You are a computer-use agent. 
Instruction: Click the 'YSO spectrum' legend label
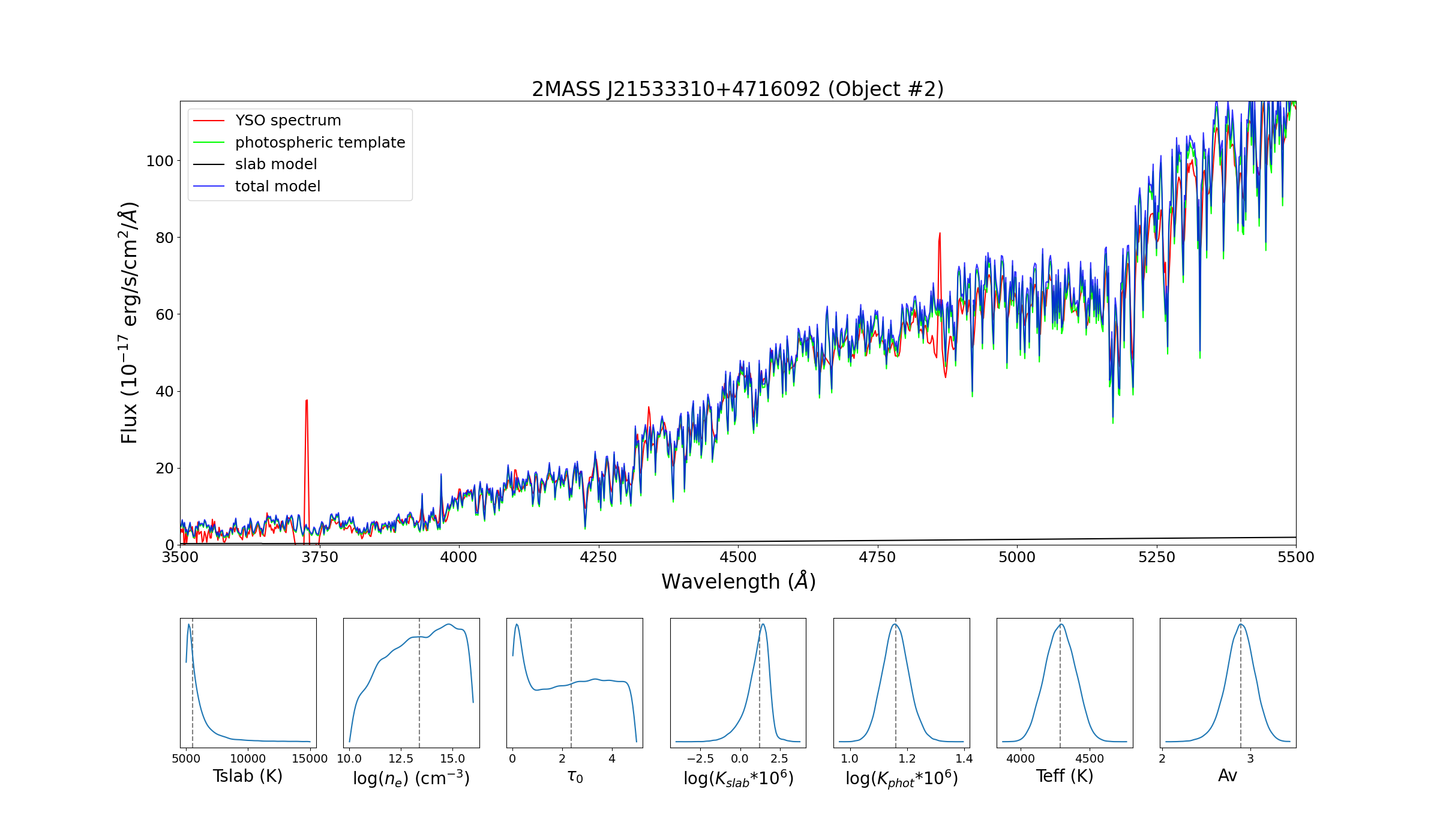[x=288, y=121]
